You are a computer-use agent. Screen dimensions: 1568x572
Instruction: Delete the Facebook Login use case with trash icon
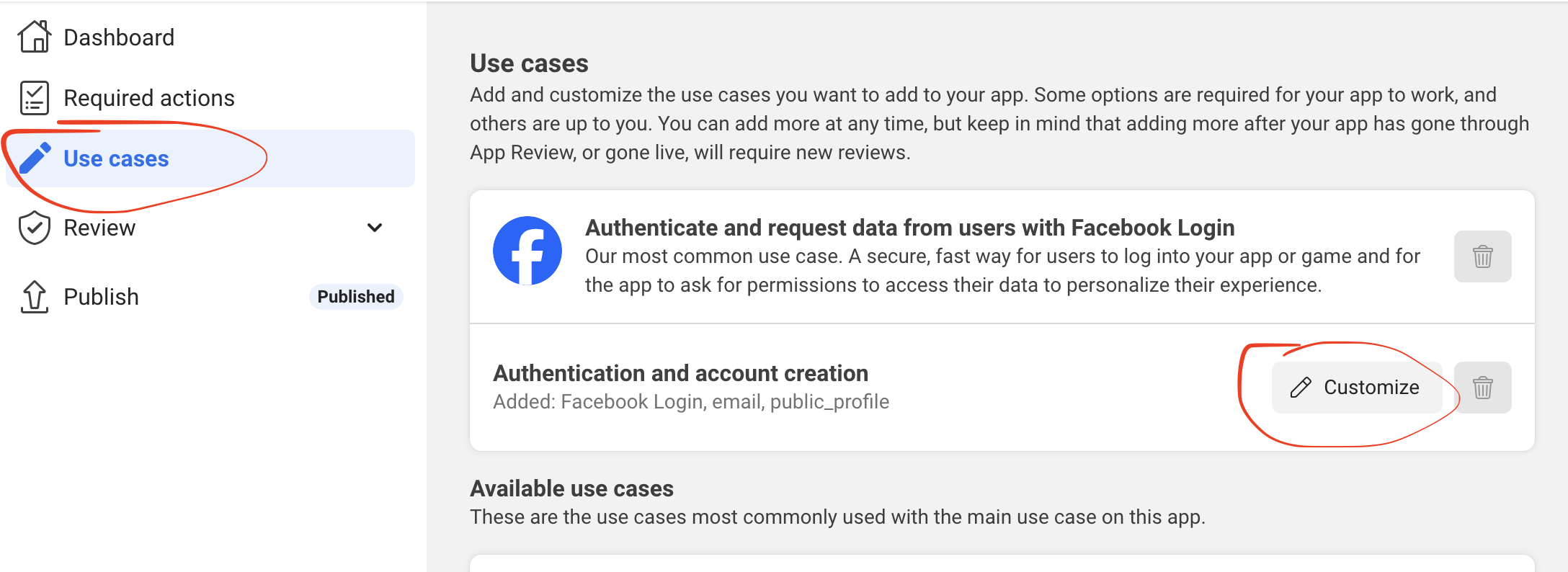(1483, 256)
